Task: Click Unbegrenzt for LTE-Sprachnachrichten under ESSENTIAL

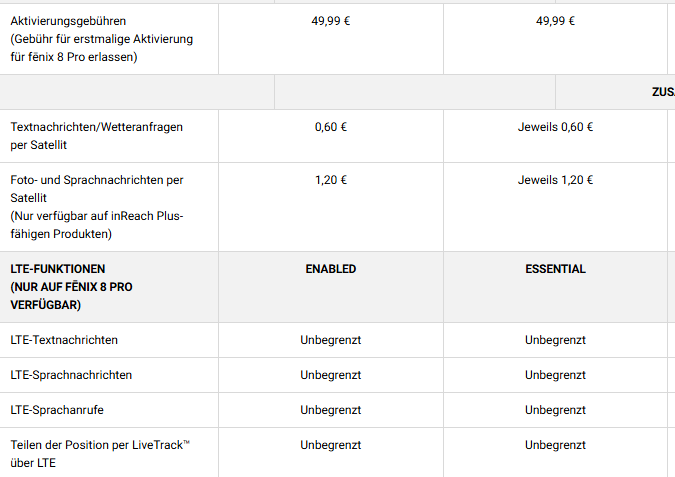Action: point(555,375)
